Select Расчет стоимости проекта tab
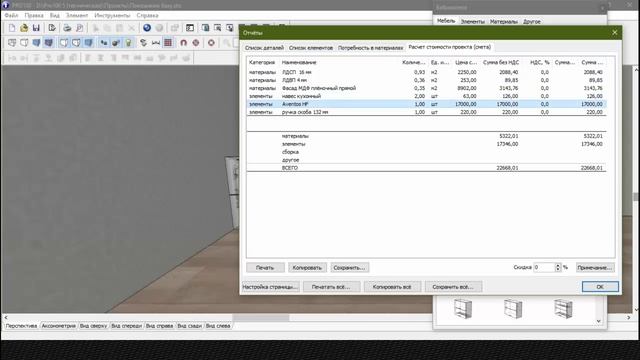The height and width of the screenshot is (360, 640). pyautogui.click(x=450, y=47)
